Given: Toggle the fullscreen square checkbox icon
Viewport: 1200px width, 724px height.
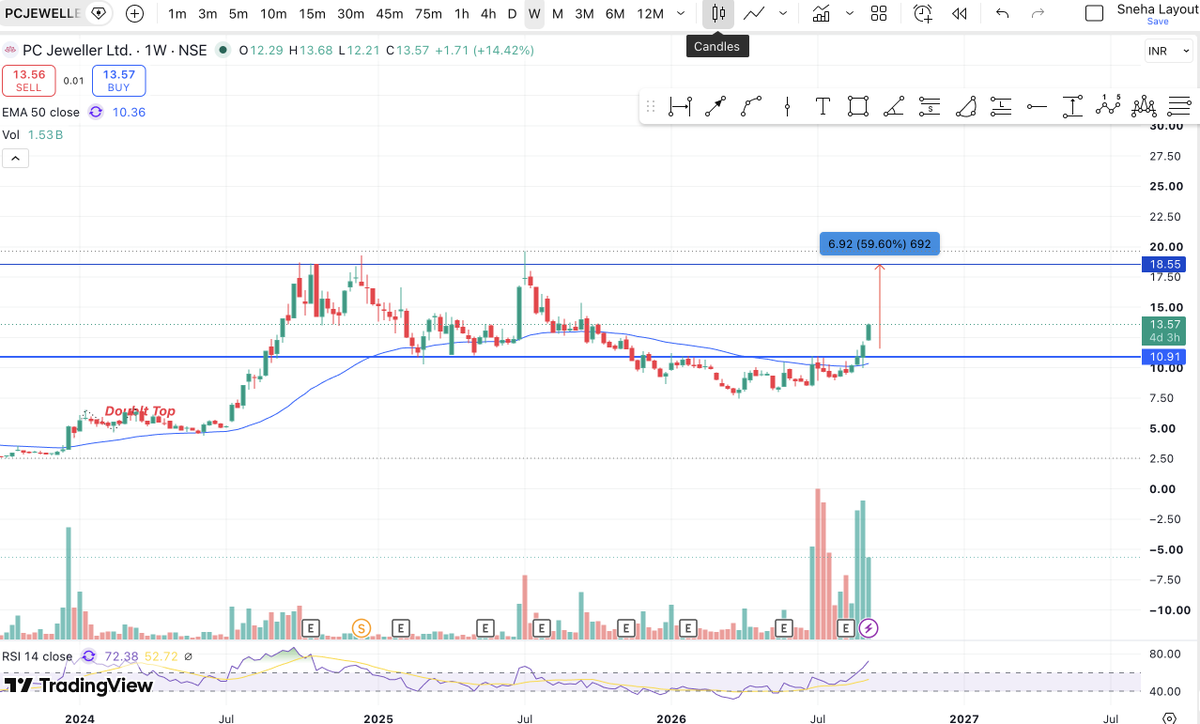Looking at the screenshot, I should click(x=1095, y=14).
